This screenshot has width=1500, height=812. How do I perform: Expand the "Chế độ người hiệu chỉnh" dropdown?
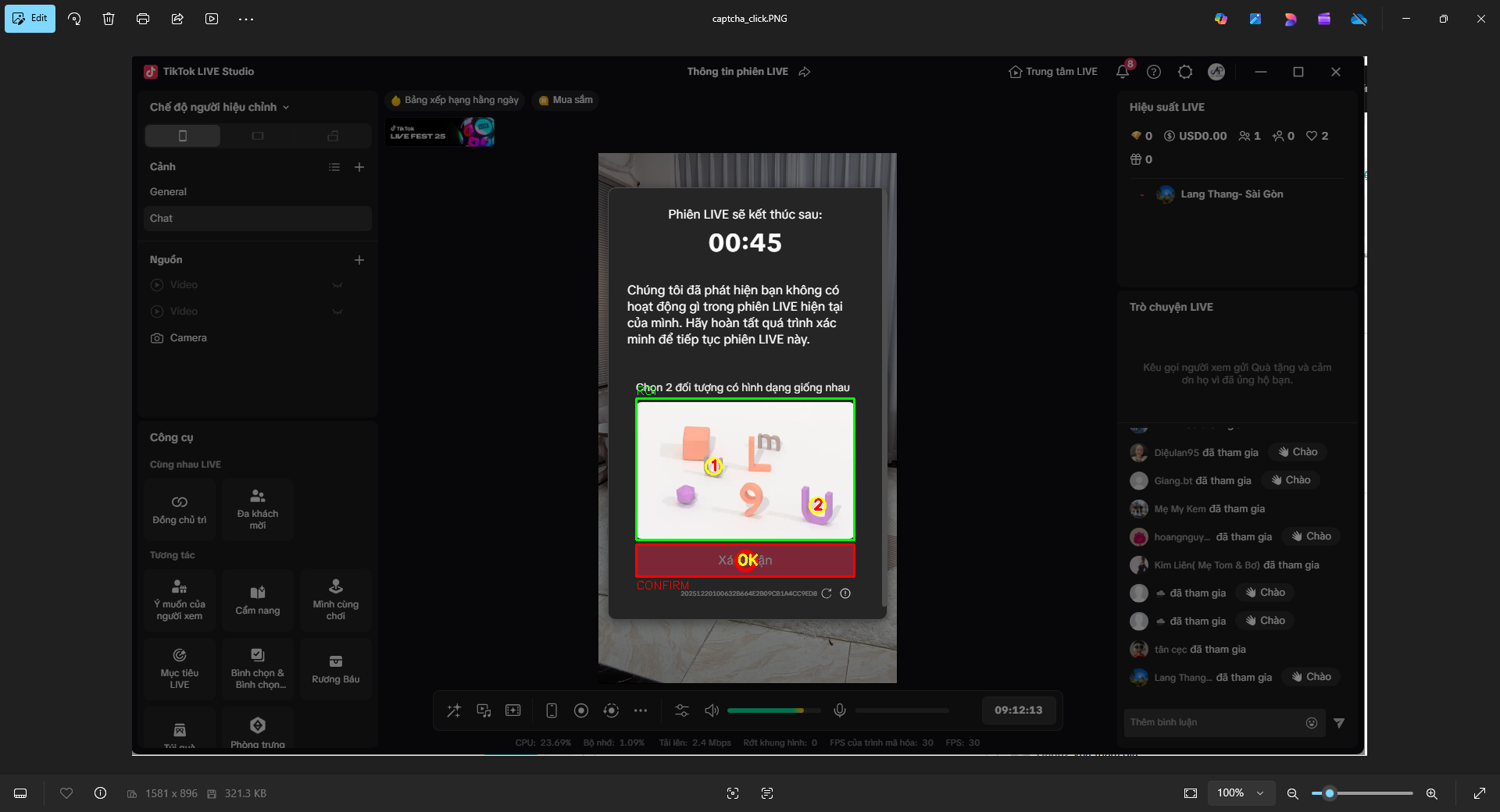(220, 107)
